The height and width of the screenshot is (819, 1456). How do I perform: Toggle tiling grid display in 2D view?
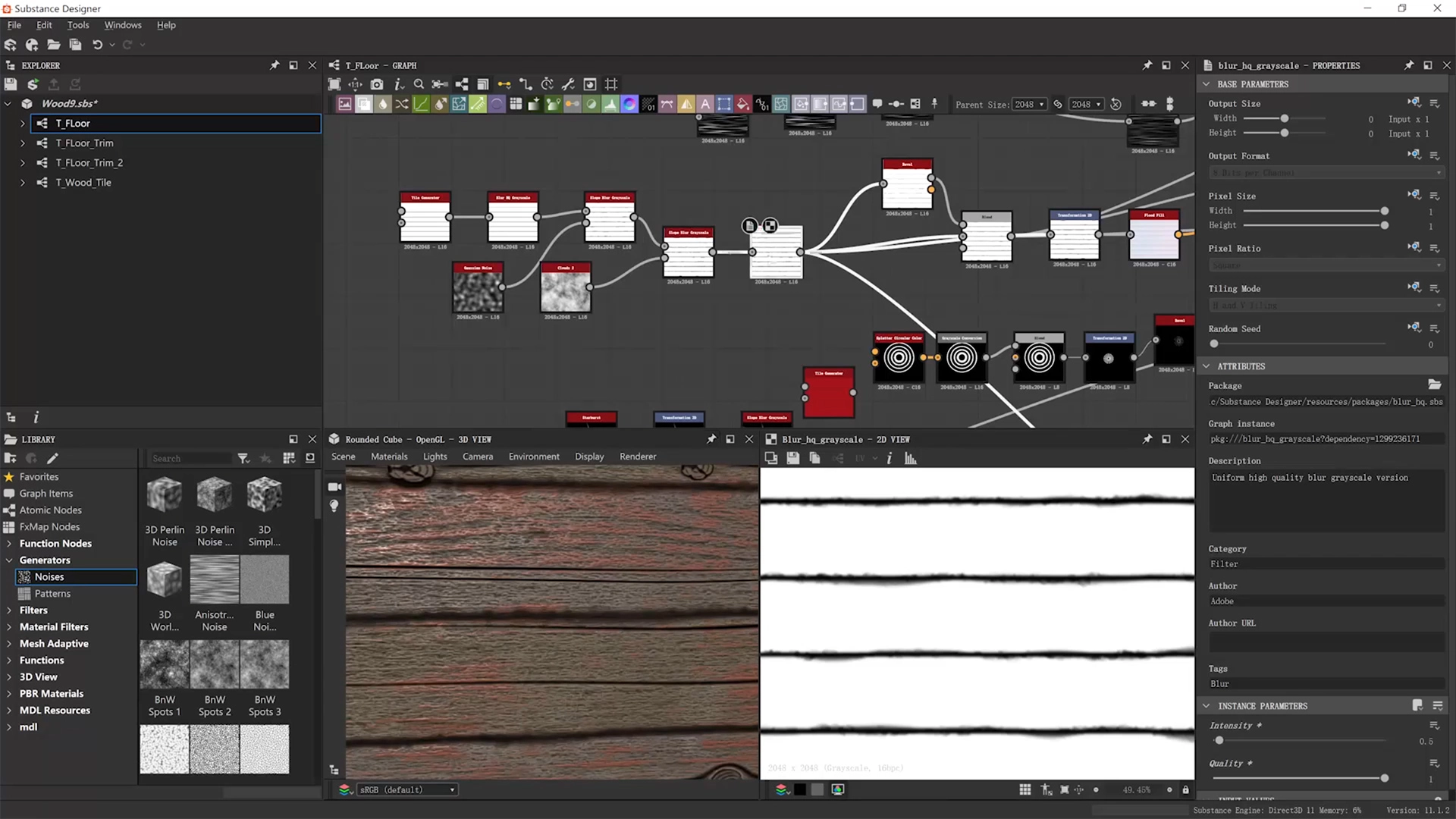click(1025, 790)
